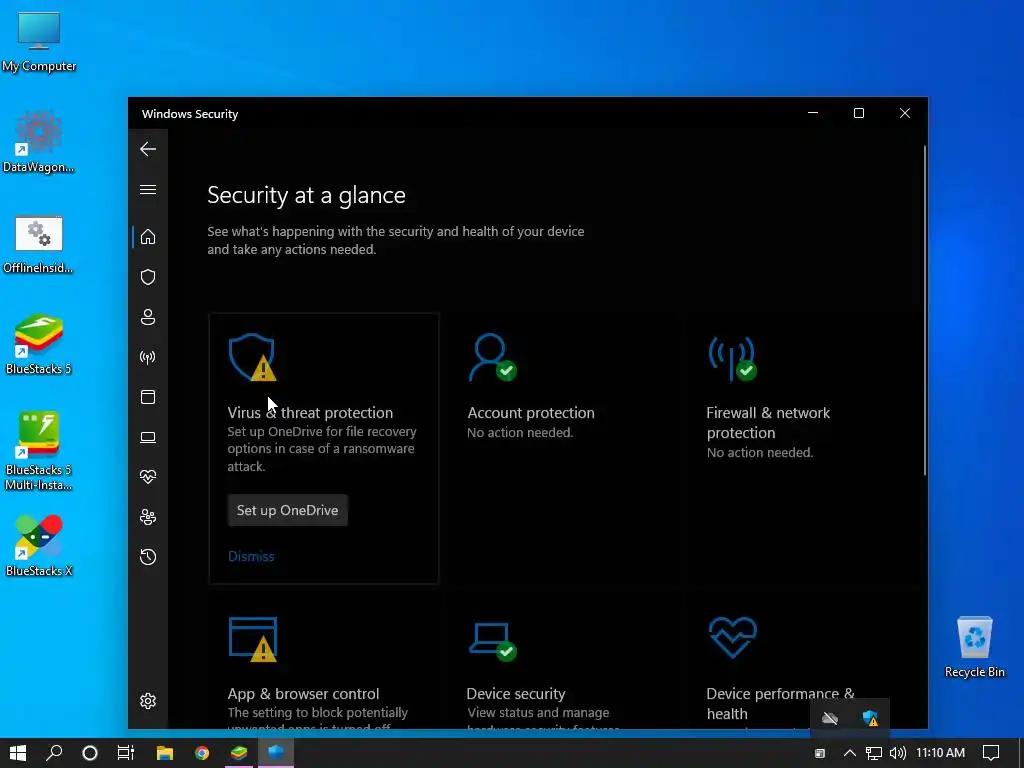Open App & browser control heading
Screen dimensions: 1024x768
[303, 694]
